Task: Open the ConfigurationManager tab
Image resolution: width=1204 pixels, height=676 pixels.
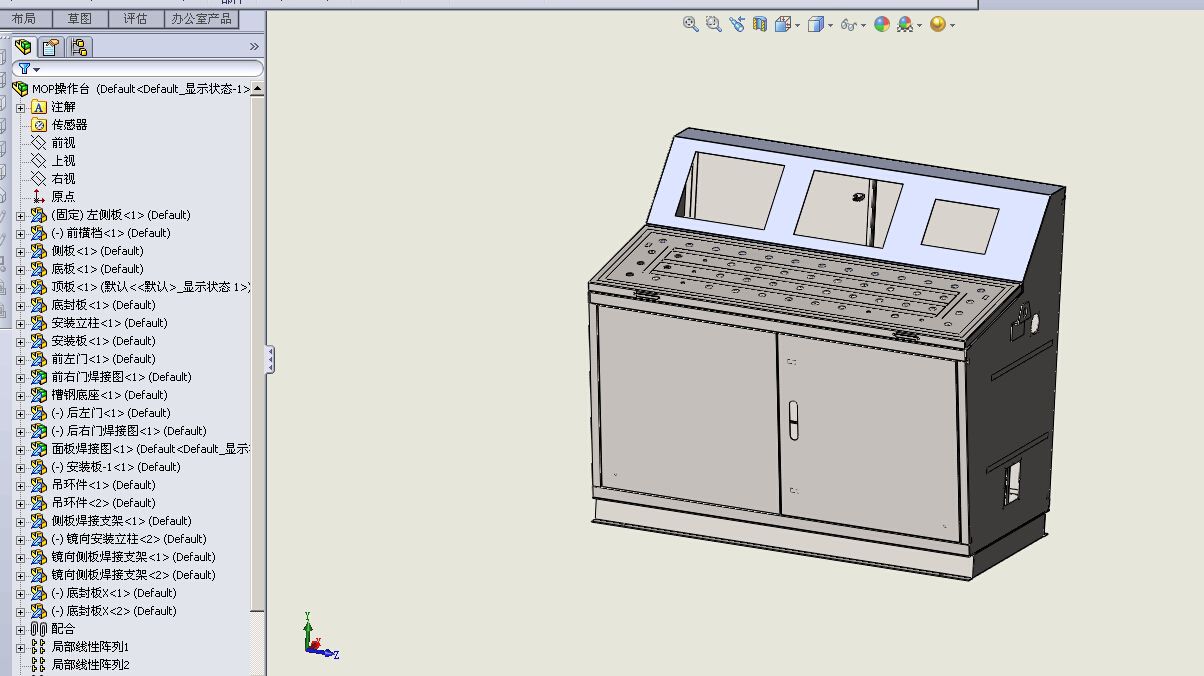Action: click(x=79, y=46)
